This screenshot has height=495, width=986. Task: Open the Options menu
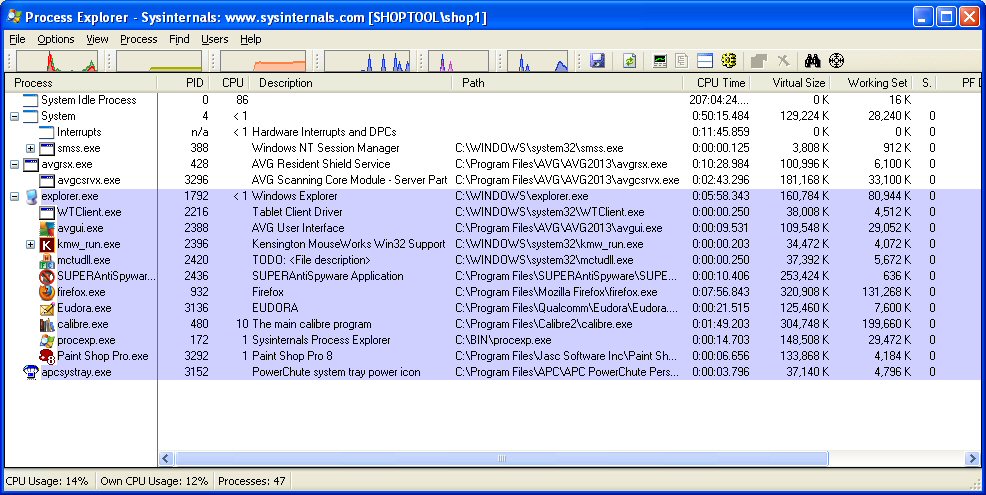tap(55, 39)
